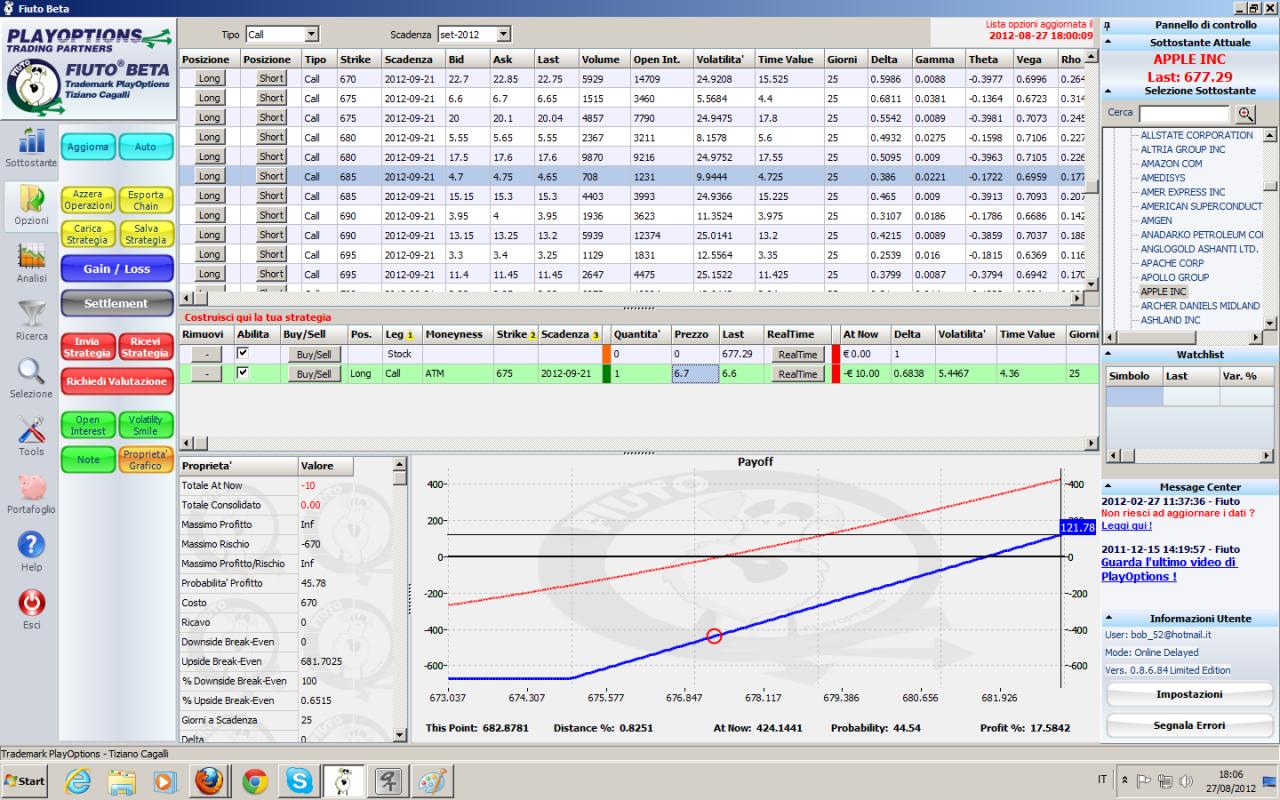The image size is (1280, 800).
Task: Toggle Abilita checkbox for the Long Call leg
Action: [x=243, y=373]
